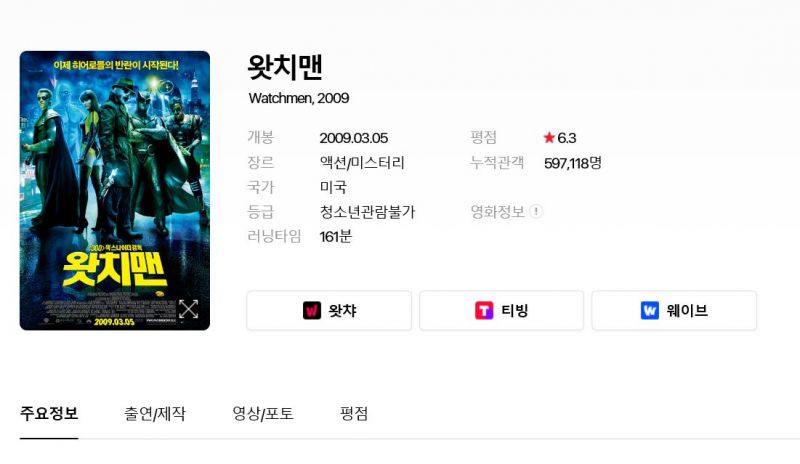Open the 영화정보 info exclamation icon

[536, 211]
